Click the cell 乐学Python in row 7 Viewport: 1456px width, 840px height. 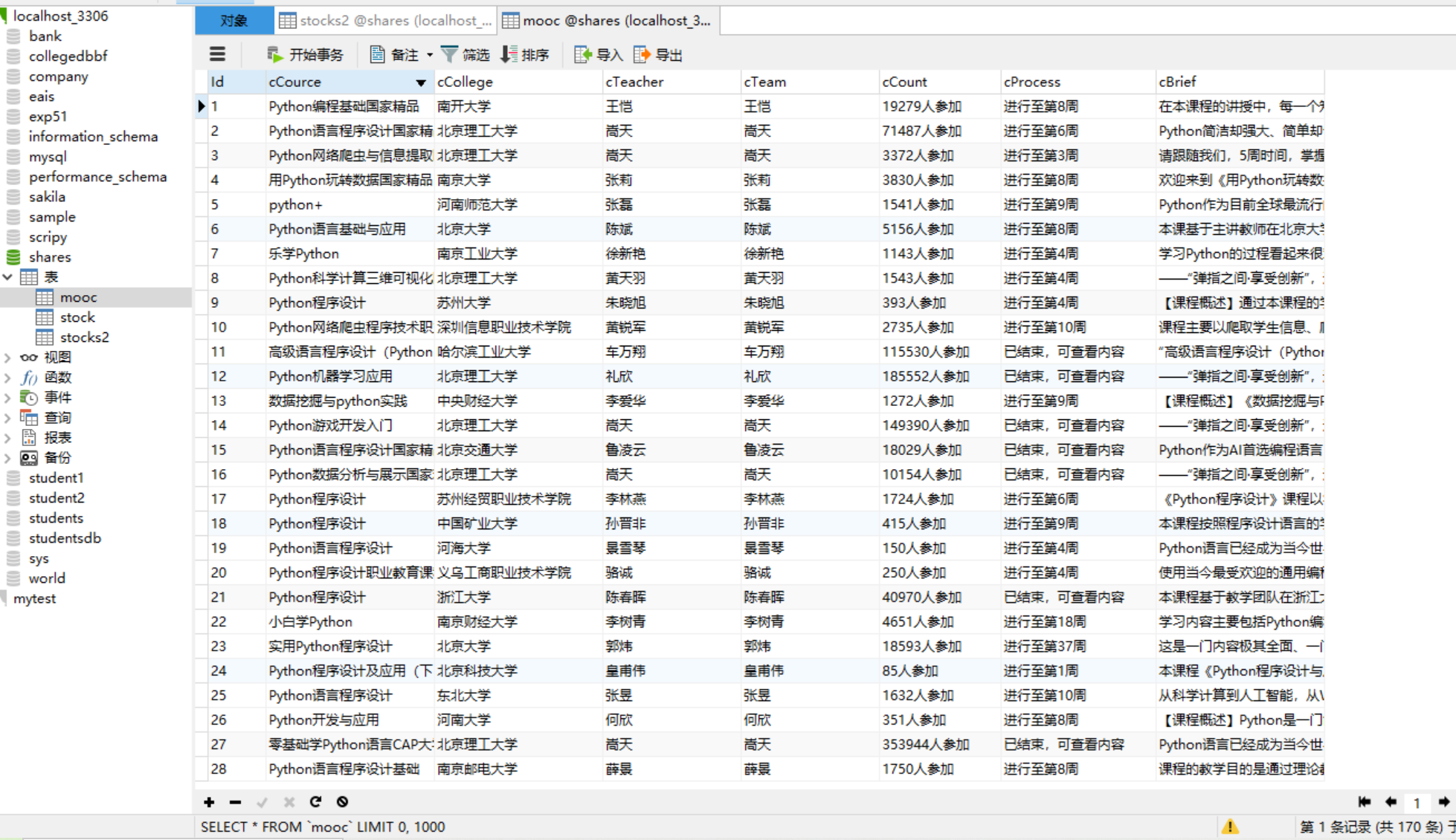[349, 253]
